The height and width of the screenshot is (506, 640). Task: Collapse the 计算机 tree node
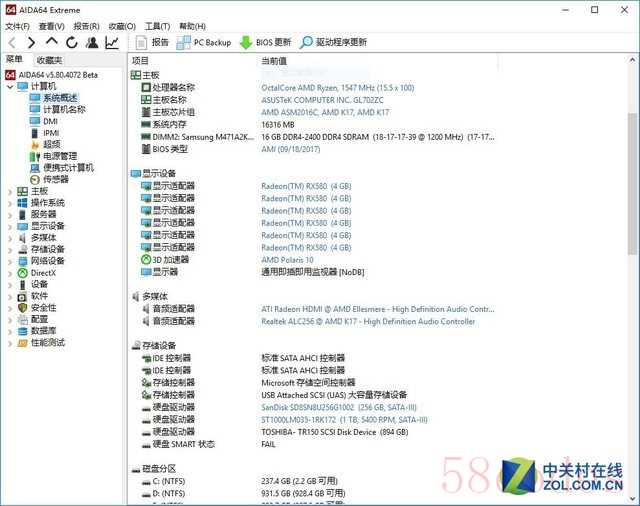[x=10, y=87]
